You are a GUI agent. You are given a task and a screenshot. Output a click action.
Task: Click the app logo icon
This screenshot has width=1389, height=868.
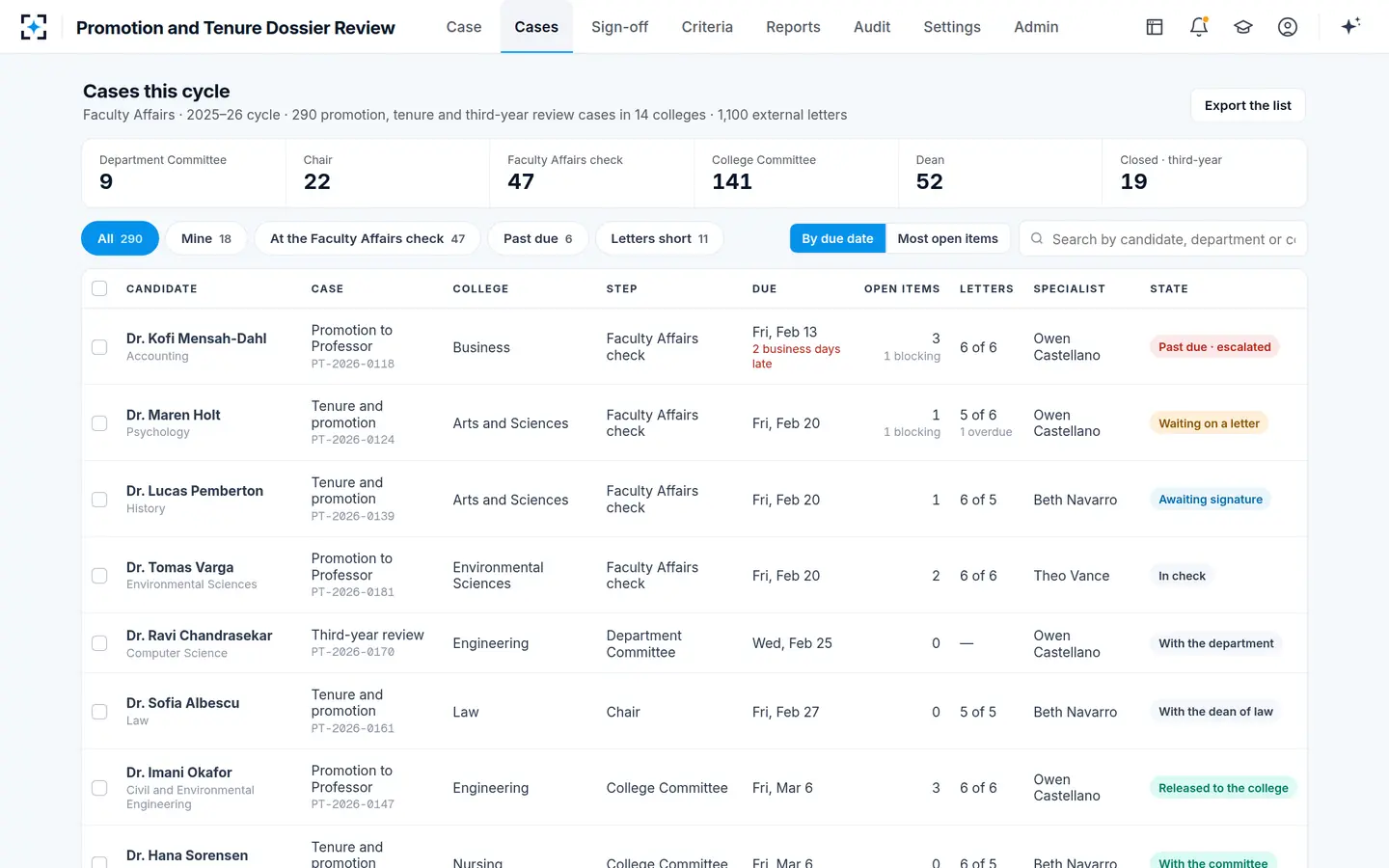click(34, 27)
